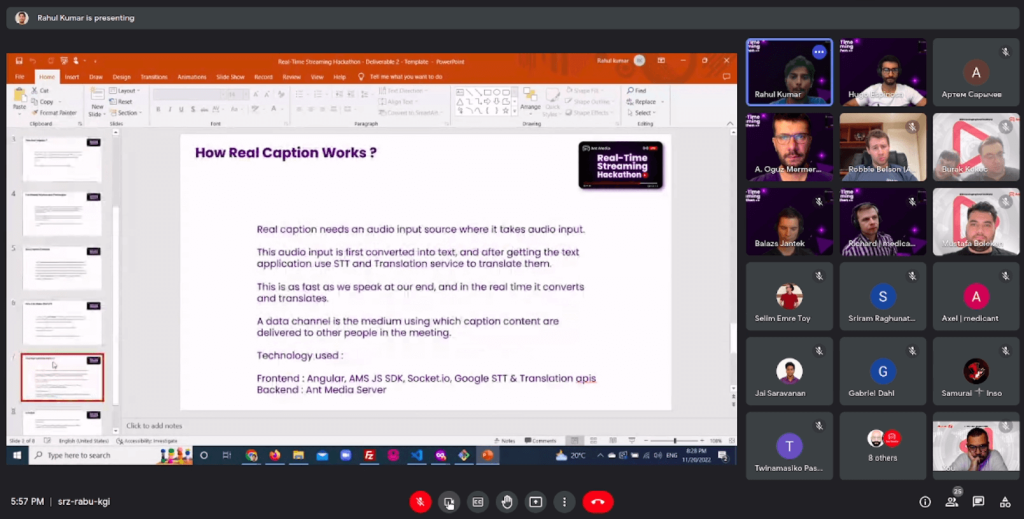Screen dimensions: 1024x519
Task: Switch to the Design ribbon tab
Action: tap(121, 77)
